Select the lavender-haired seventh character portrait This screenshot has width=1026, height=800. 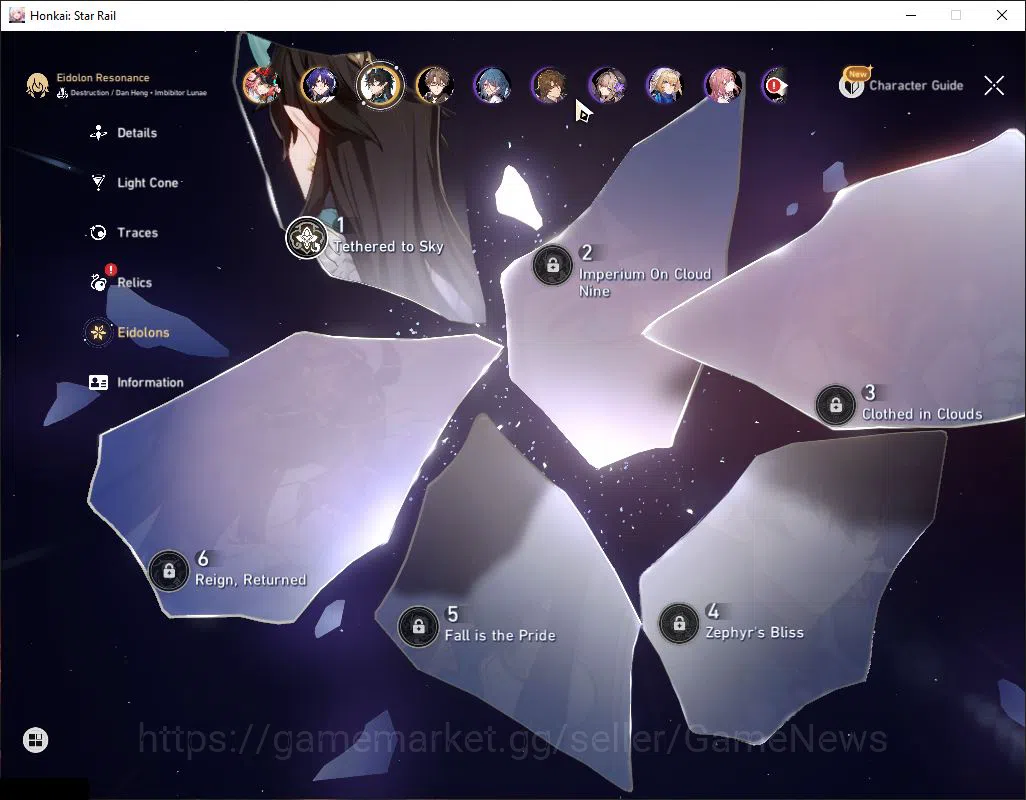(x=607, y=85)
